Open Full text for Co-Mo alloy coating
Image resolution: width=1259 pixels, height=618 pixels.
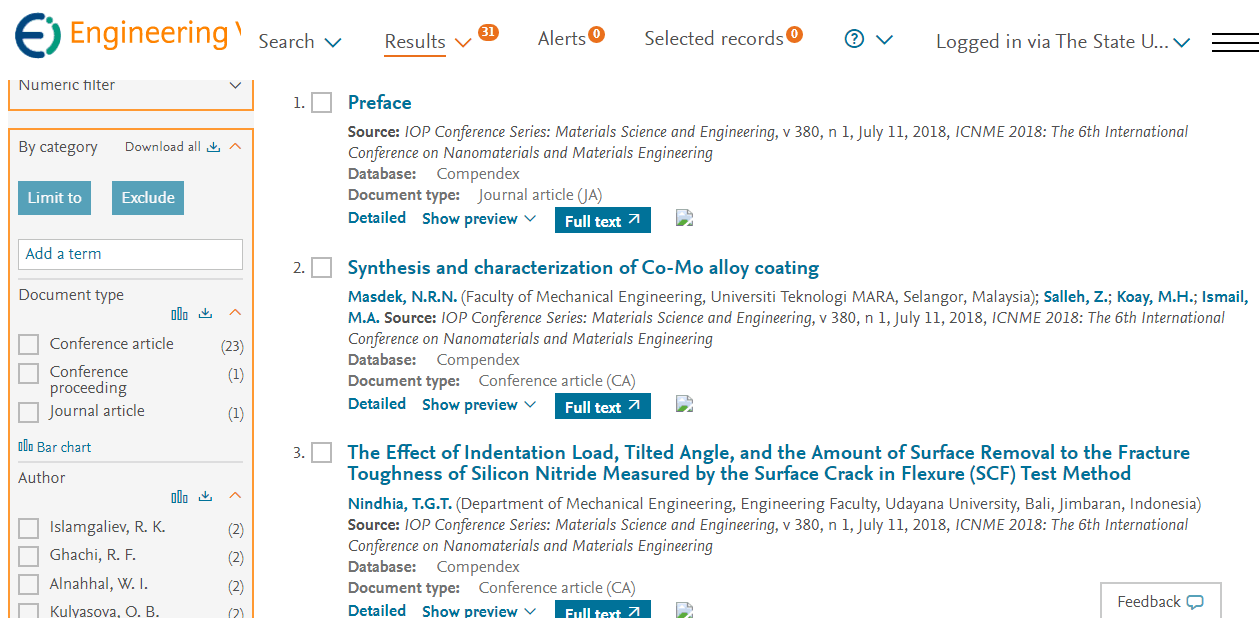coord(603,406)
